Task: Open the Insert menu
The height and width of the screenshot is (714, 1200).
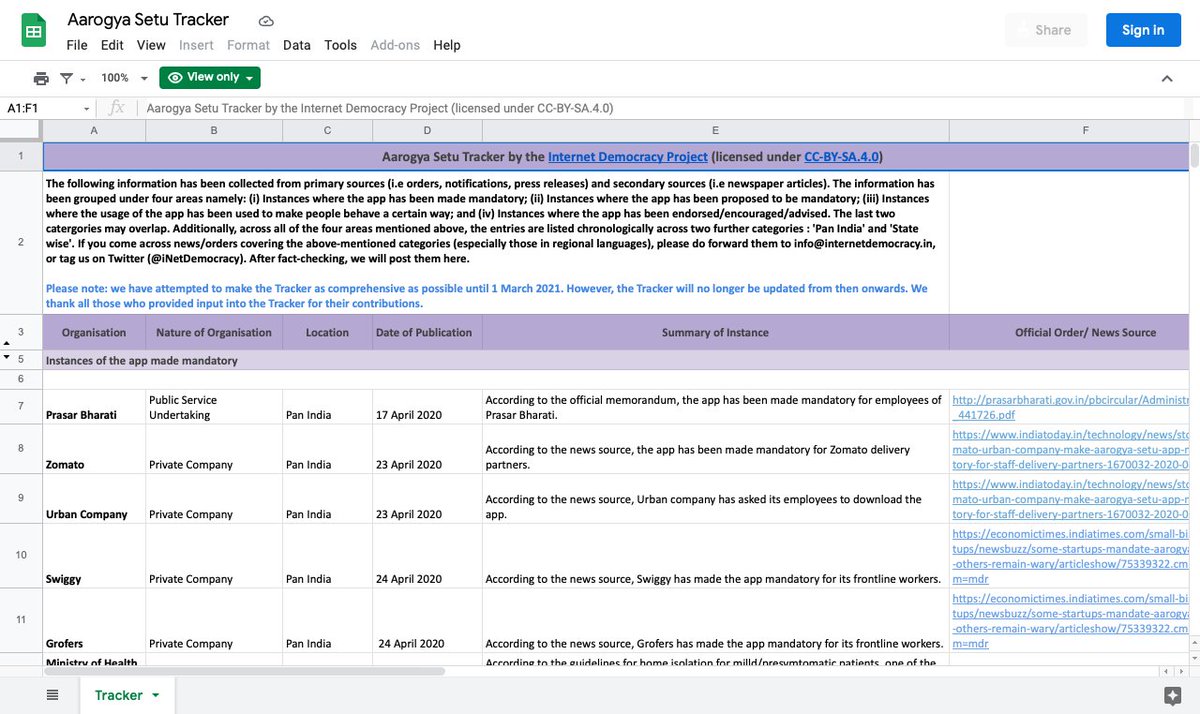Action: point(196,45)
